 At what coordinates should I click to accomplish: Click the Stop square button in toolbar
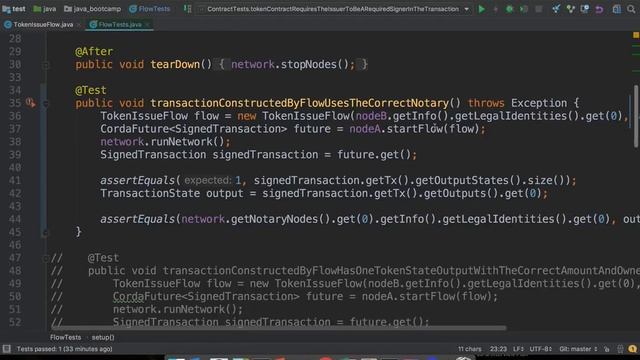tap(539, 9)
